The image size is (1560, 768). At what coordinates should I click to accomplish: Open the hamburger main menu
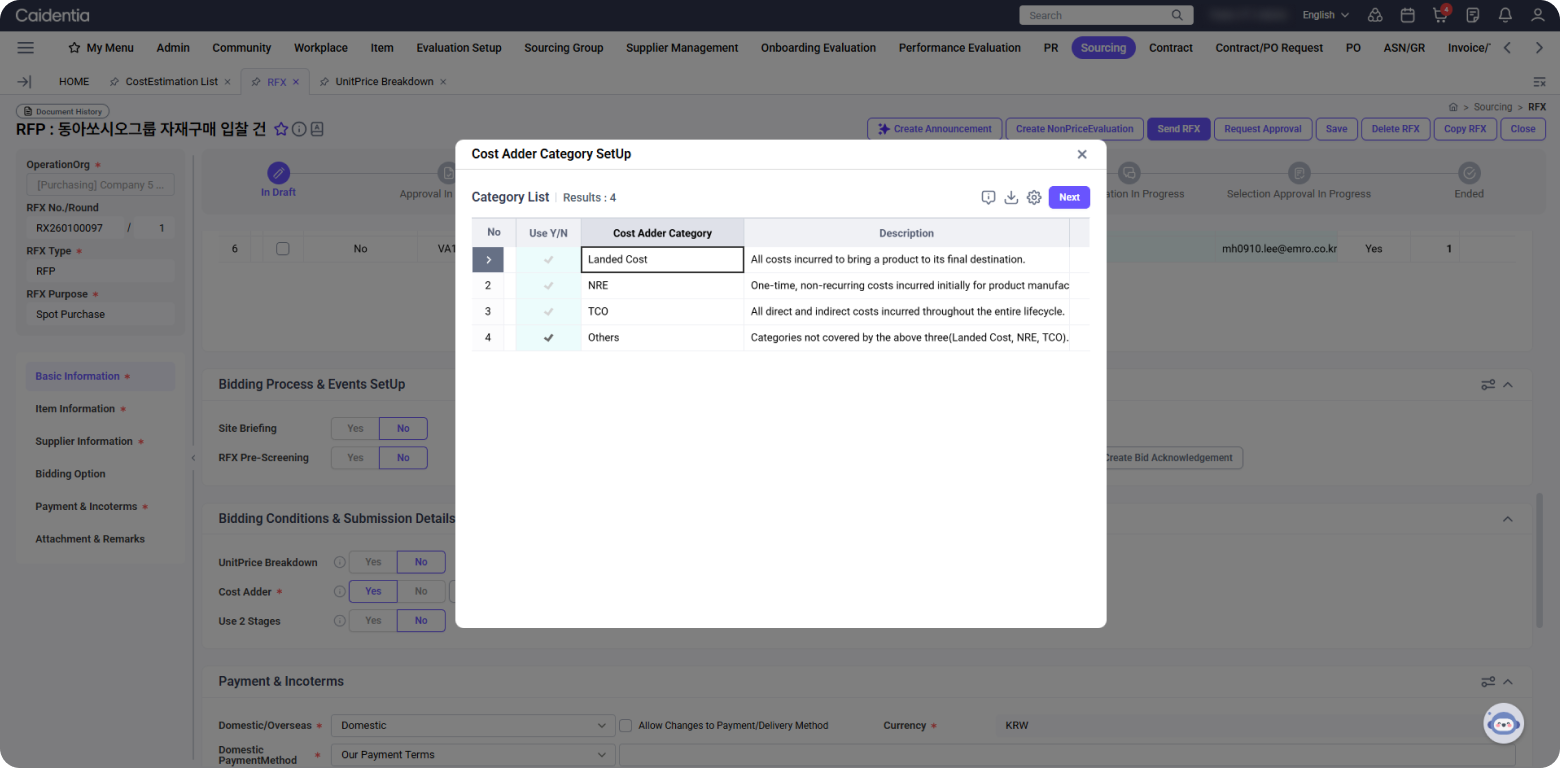pyautogui.click(x=26, y=48)
